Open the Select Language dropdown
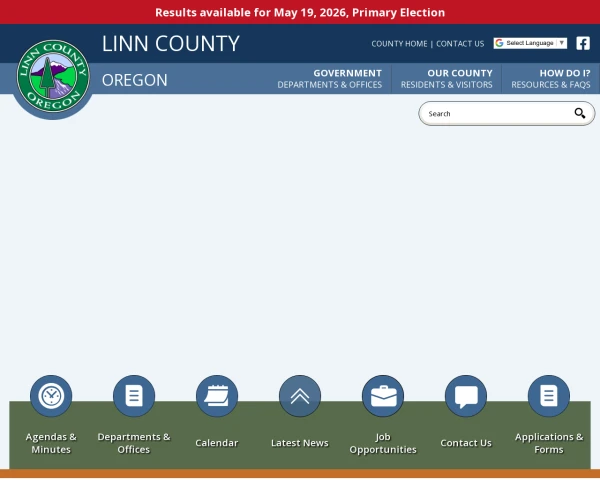Image resolution: width=600 pixels, height=480 pixels. (x=530, y=43)
